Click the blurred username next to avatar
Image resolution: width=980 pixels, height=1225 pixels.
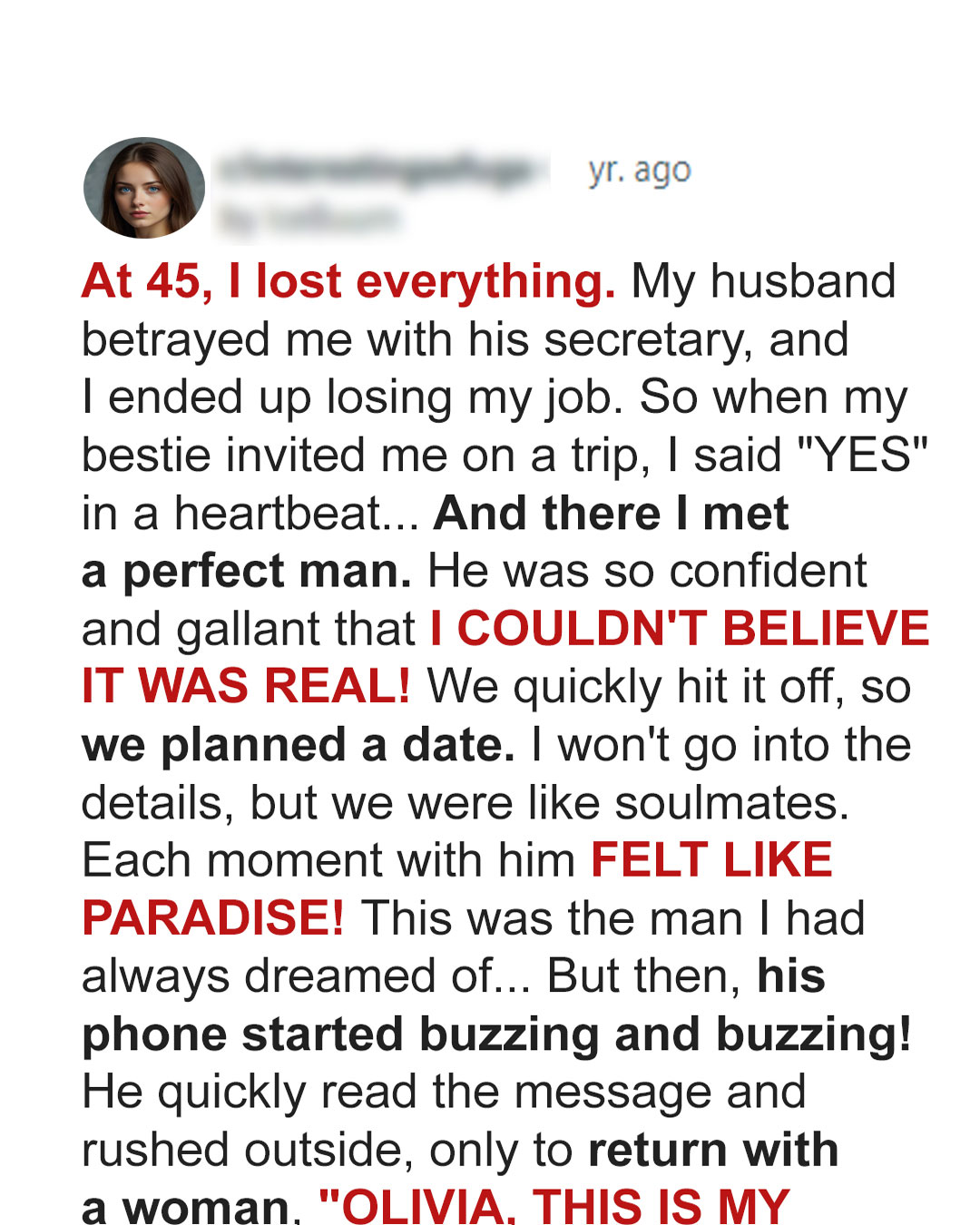[381, 170]
